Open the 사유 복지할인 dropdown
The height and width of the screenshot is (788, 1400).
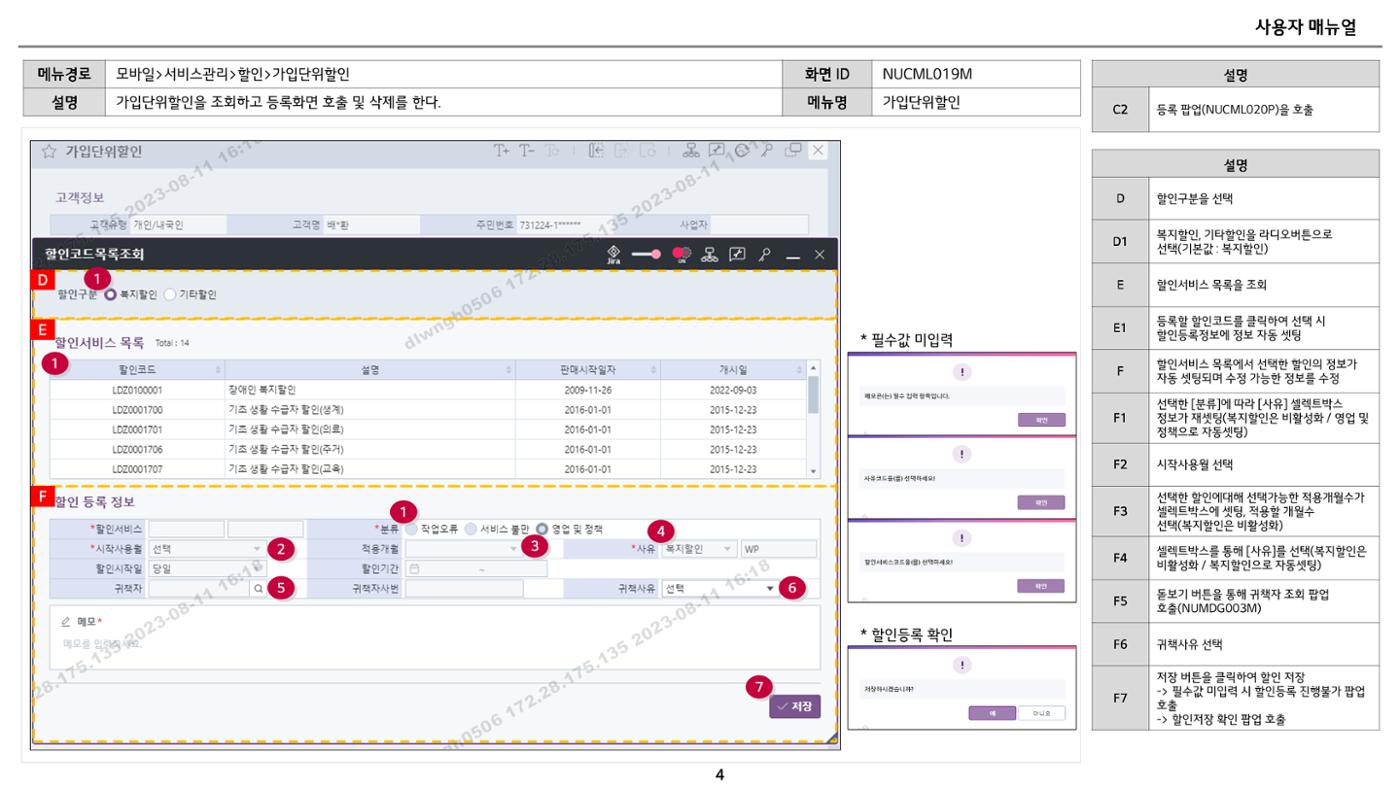pos(699,548)
